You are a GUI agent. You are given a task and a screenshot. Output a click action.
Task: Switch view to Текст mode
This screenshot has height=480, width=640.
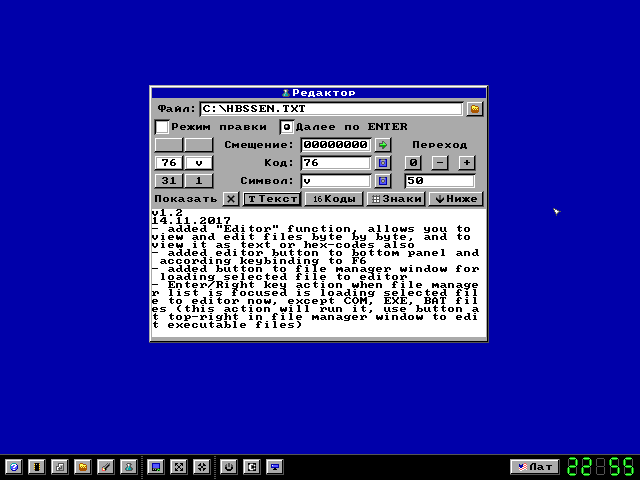272,199
